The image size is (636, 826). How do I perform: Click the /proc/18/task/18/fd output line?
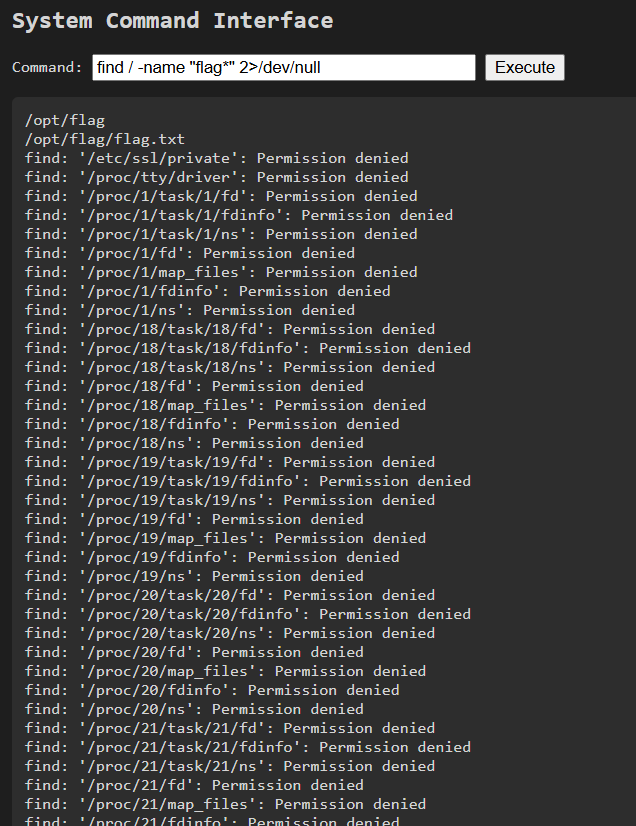pyautogui.click(x=230, y=329)
